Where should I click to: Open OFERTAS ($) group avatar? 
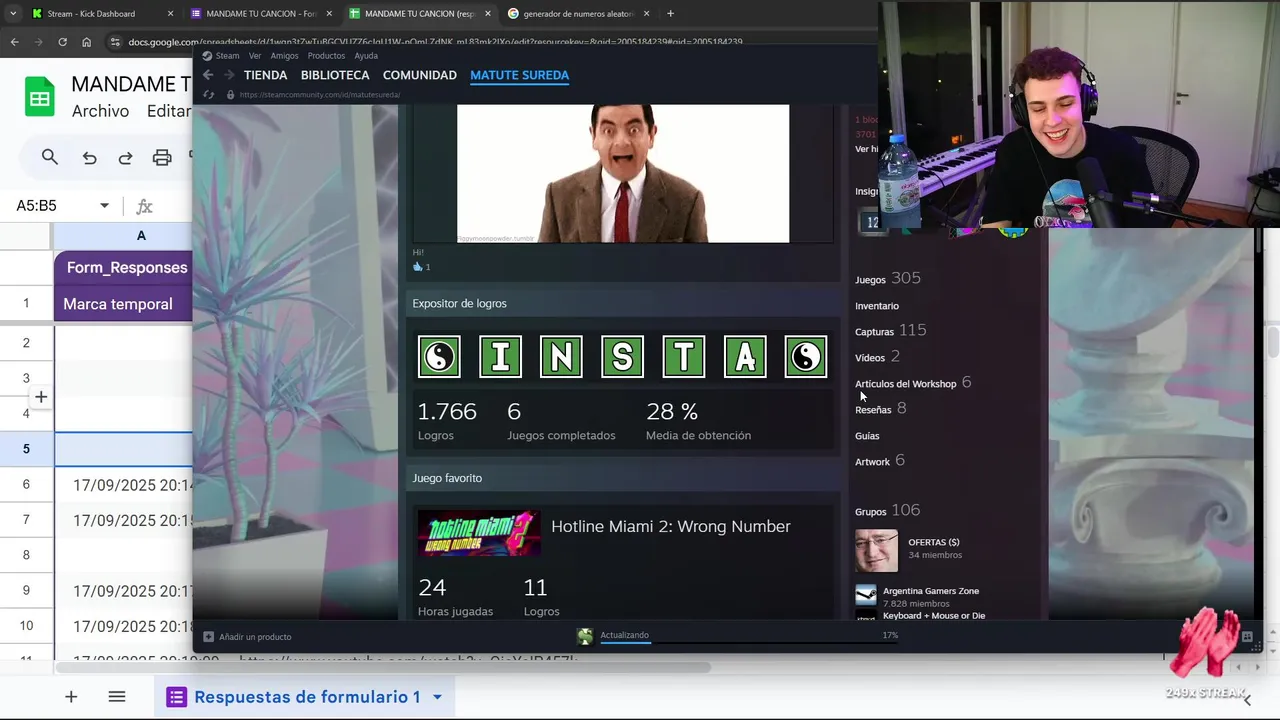876,550
